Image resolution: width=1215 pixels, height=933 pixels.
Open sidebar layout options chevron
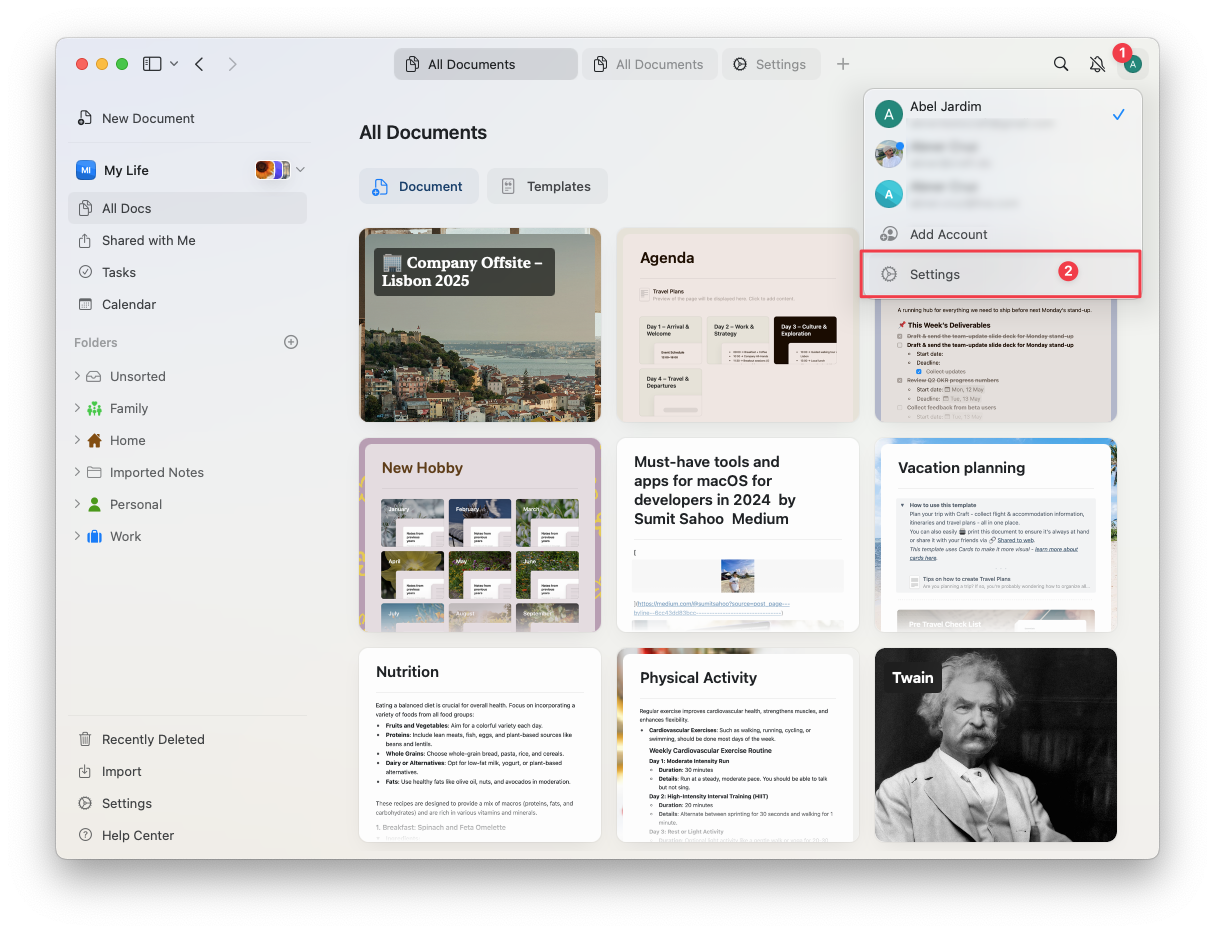pos(174,64)
